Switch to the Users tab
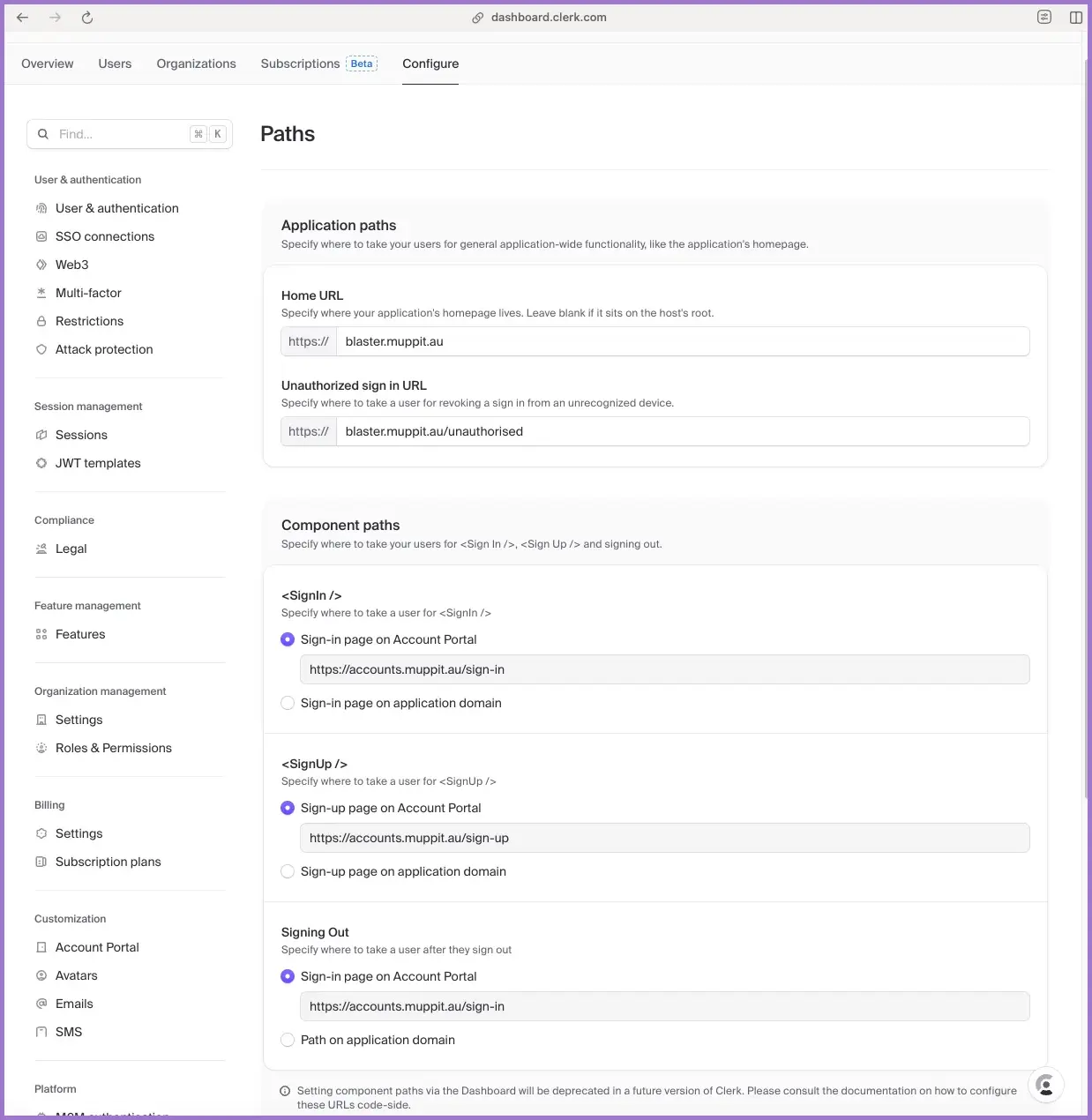1092x1120 pixels. coord(115,63)
